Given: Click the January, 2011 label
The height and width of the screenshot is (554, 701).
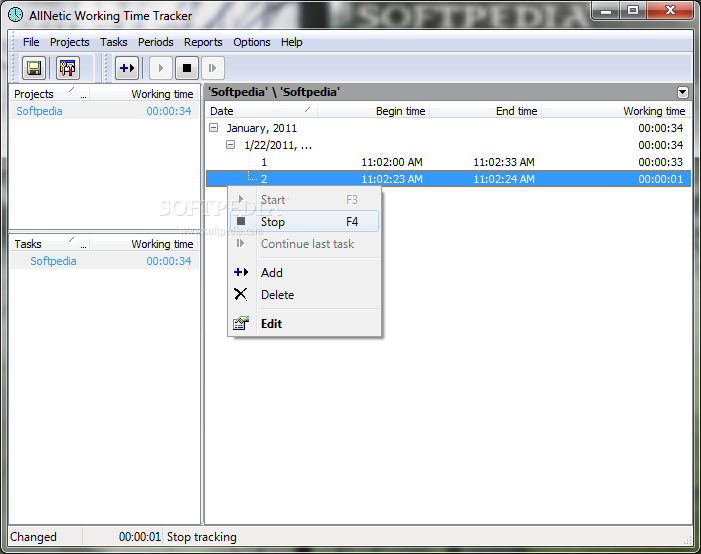Looking at the screenshot, I should (x=262, y=128).
